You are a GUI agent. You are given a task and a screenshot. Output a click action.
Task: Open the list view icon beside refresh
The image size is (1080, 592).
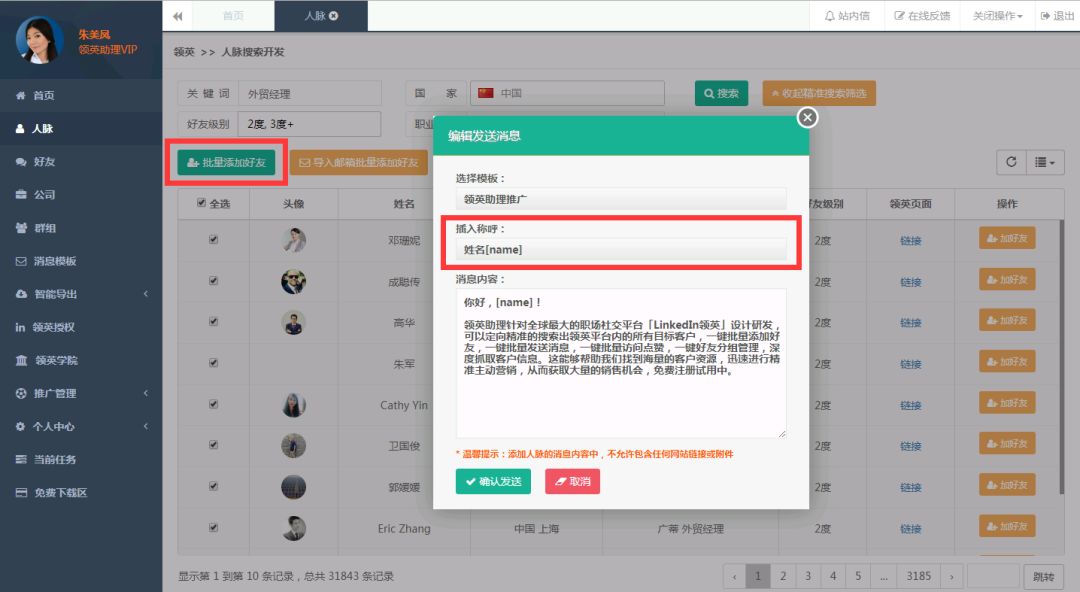coord(1046,161)
